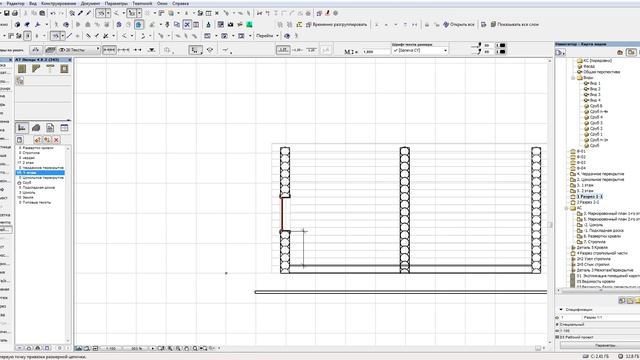
Task: Click the horizontal scrollbar of Navigator tree
Action: pos(600,290)
